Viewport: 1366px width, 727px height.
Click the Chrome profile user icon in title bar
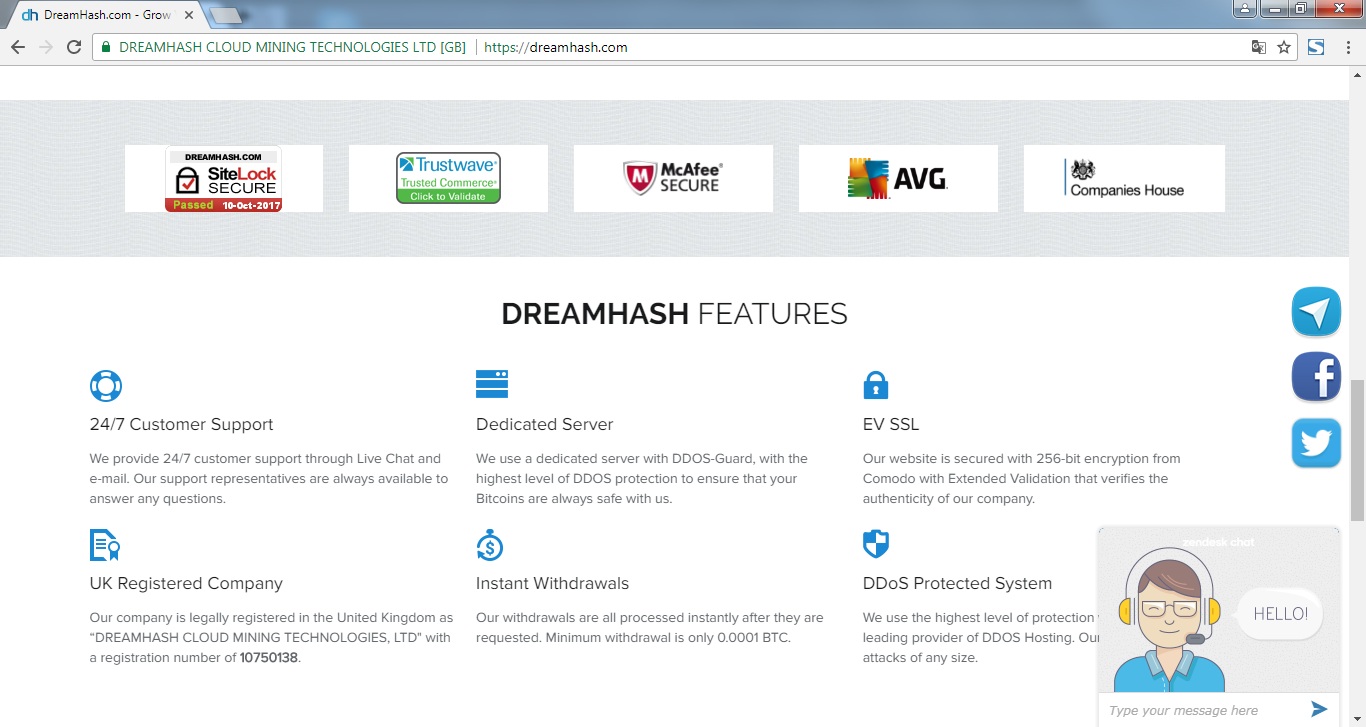click(1244, 9)
